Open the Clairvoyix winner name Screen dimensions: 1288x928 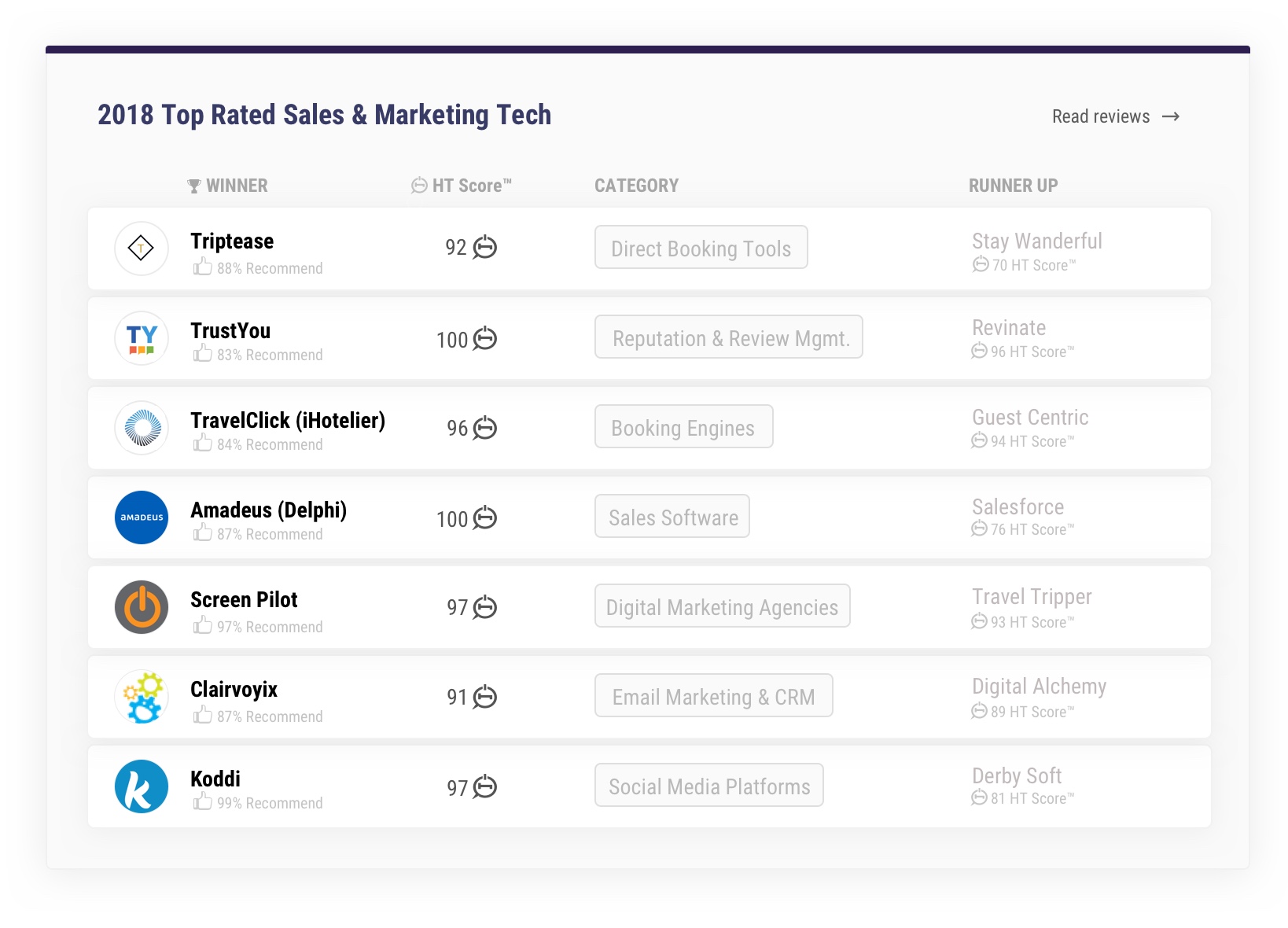234,690
